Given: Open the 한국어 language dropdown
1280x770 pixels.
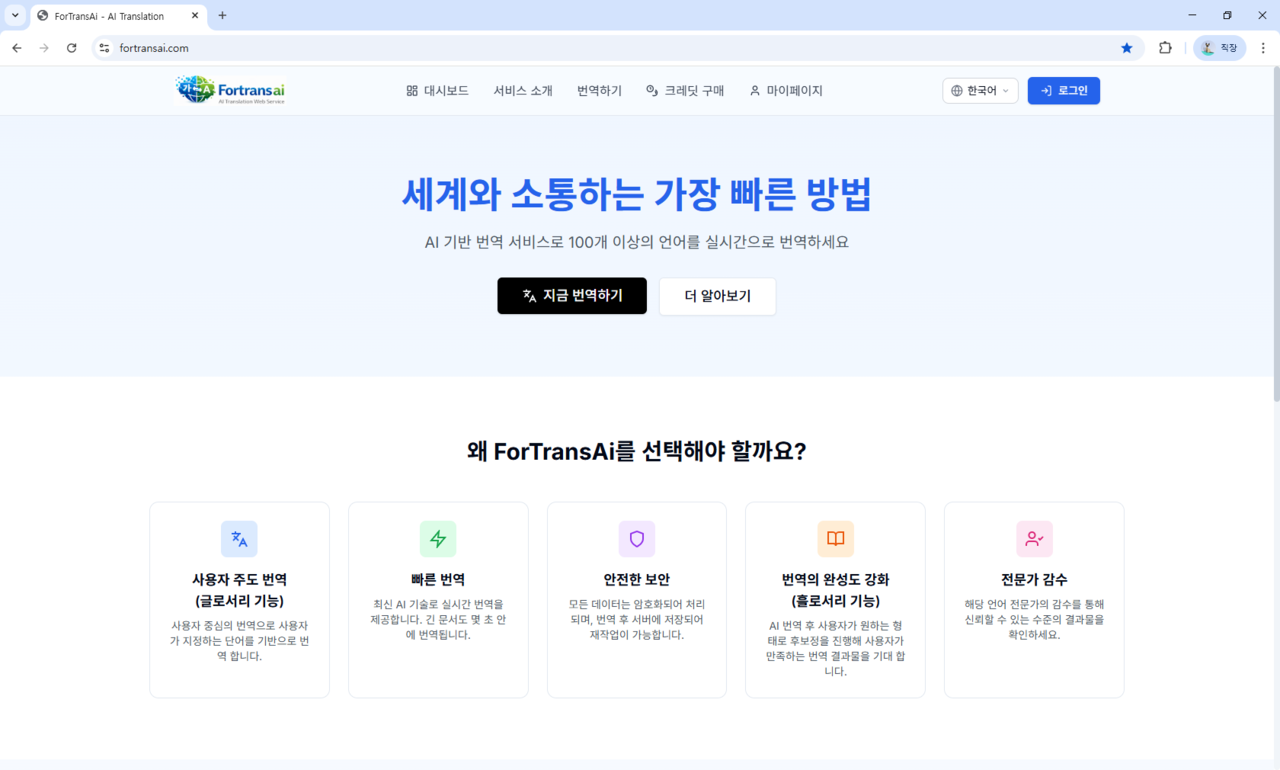Looking at the screenshot, I should click(980, 91).
